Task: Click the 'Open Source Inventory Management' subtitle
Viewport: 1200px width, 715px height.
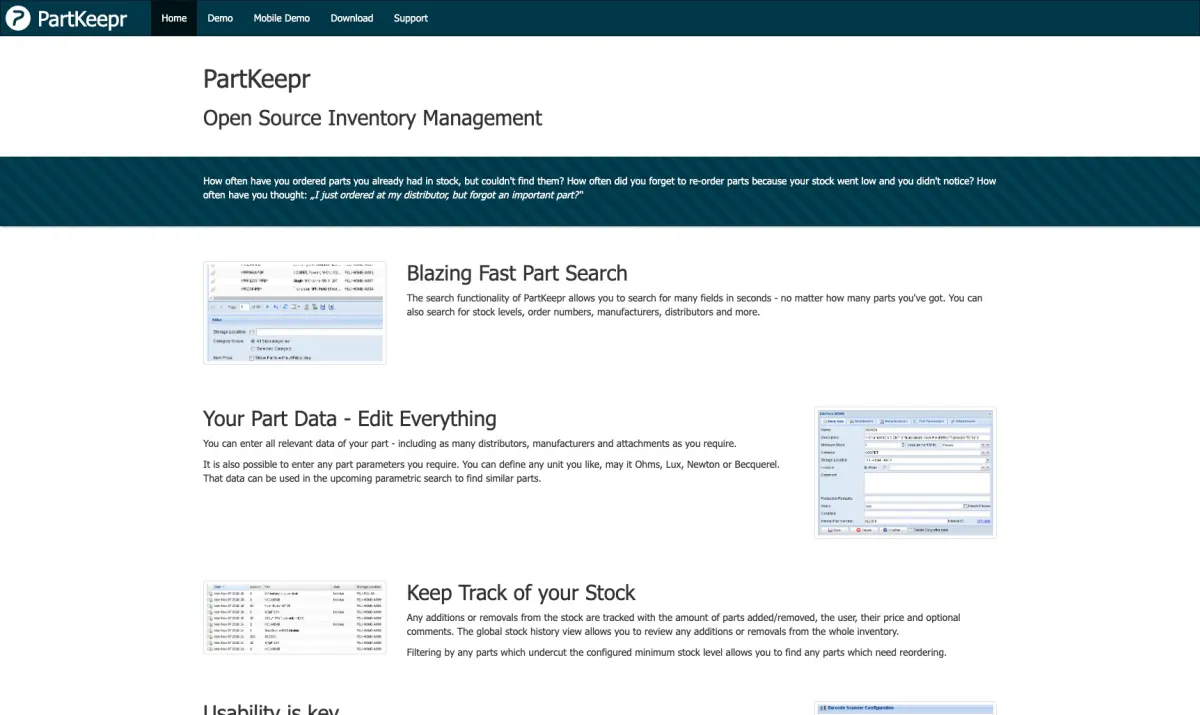Action: (372, 118)
